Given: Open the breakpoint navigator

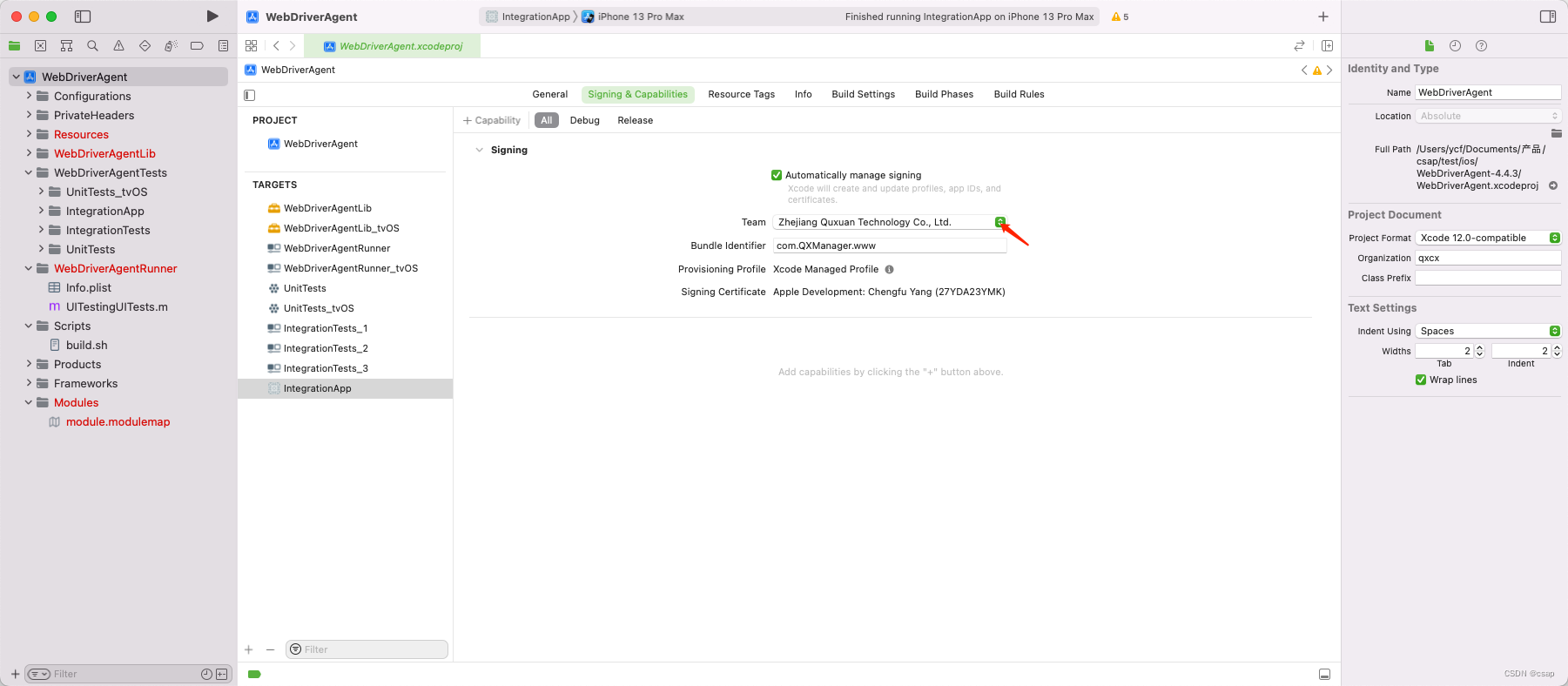Looking at the screenshot, I should [x=197, y=45].
